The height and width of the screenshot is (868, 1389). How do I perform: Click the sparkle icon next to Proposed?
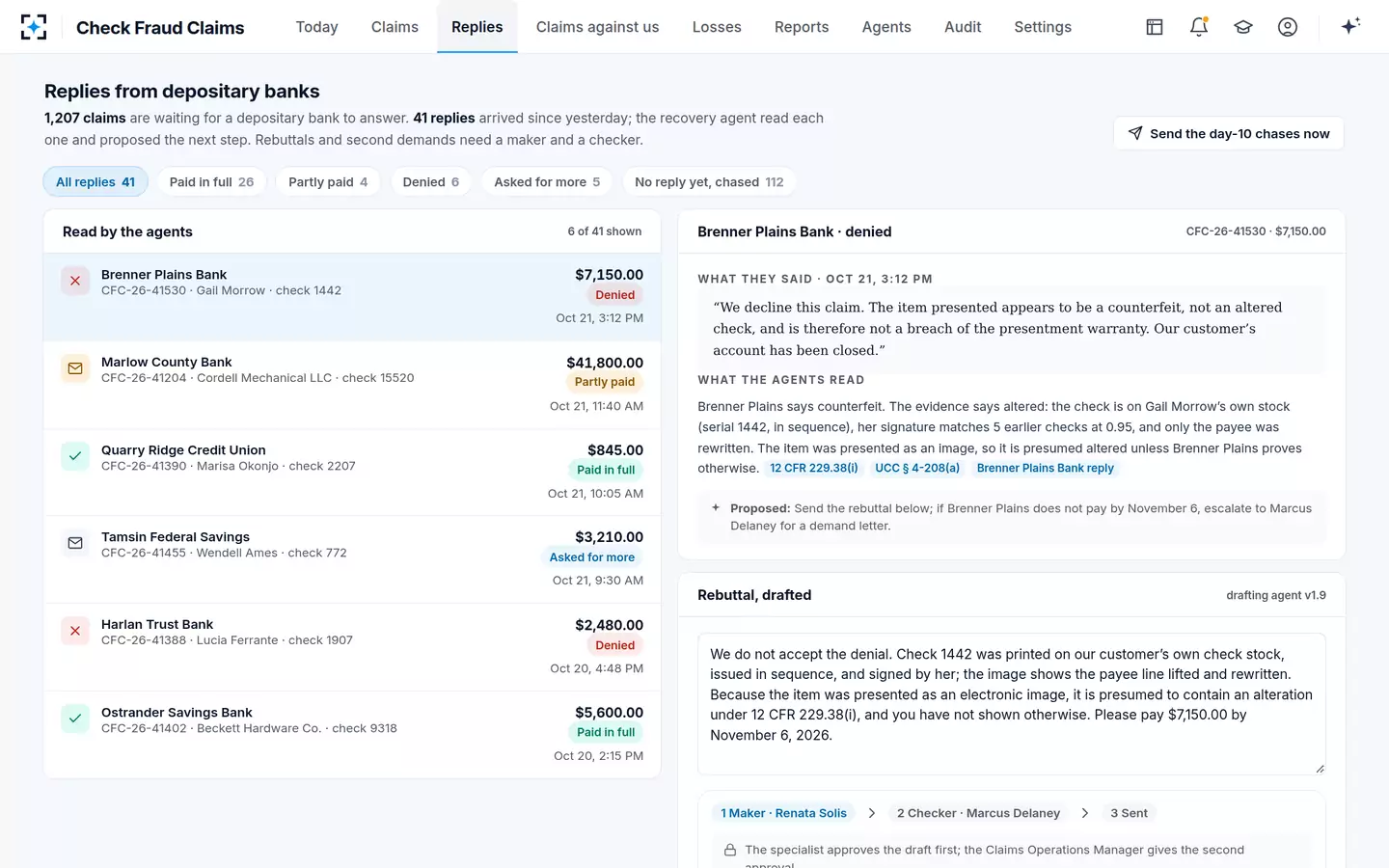click(x=716, y=508)
